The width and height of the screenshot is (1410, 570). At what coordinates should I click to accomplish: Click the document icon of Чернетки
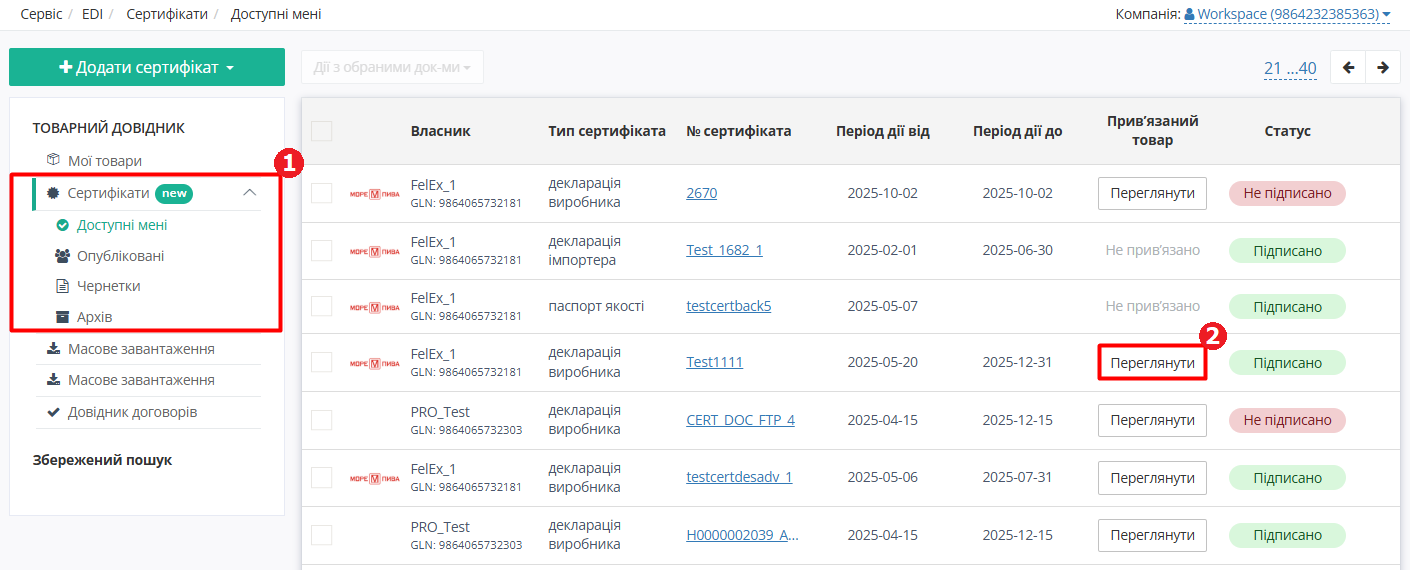coord(62,286)
